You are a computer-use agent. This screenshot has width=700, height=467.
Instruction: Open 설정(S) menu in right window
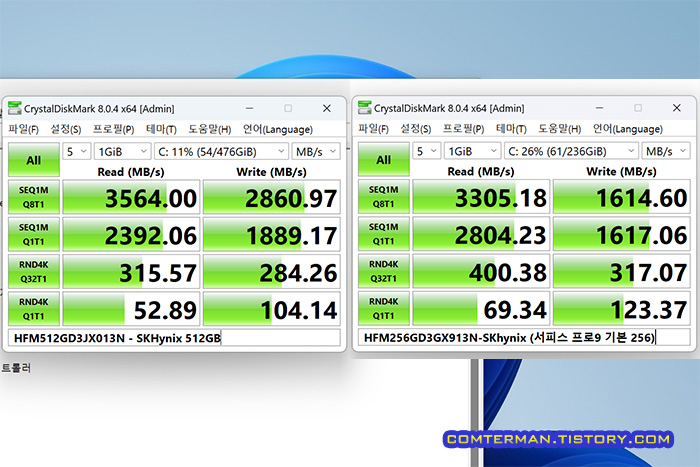pyautogui.click(x=416, y=129)
